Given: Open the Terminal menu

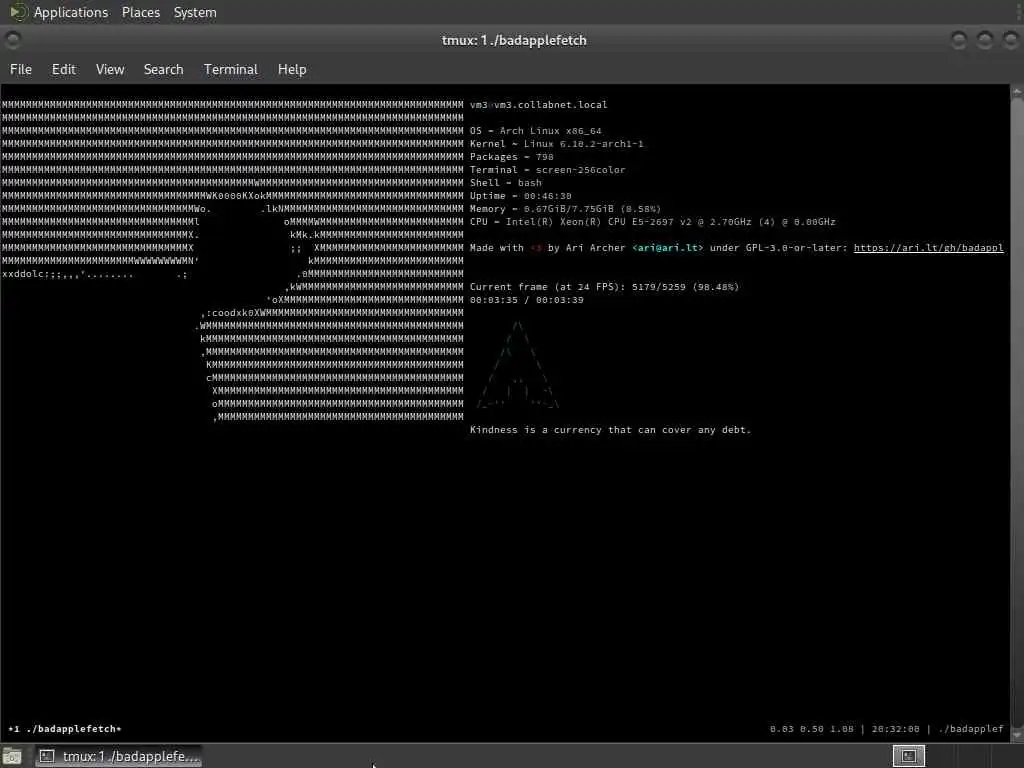Looking at the screenshot, I should (231, 69).
